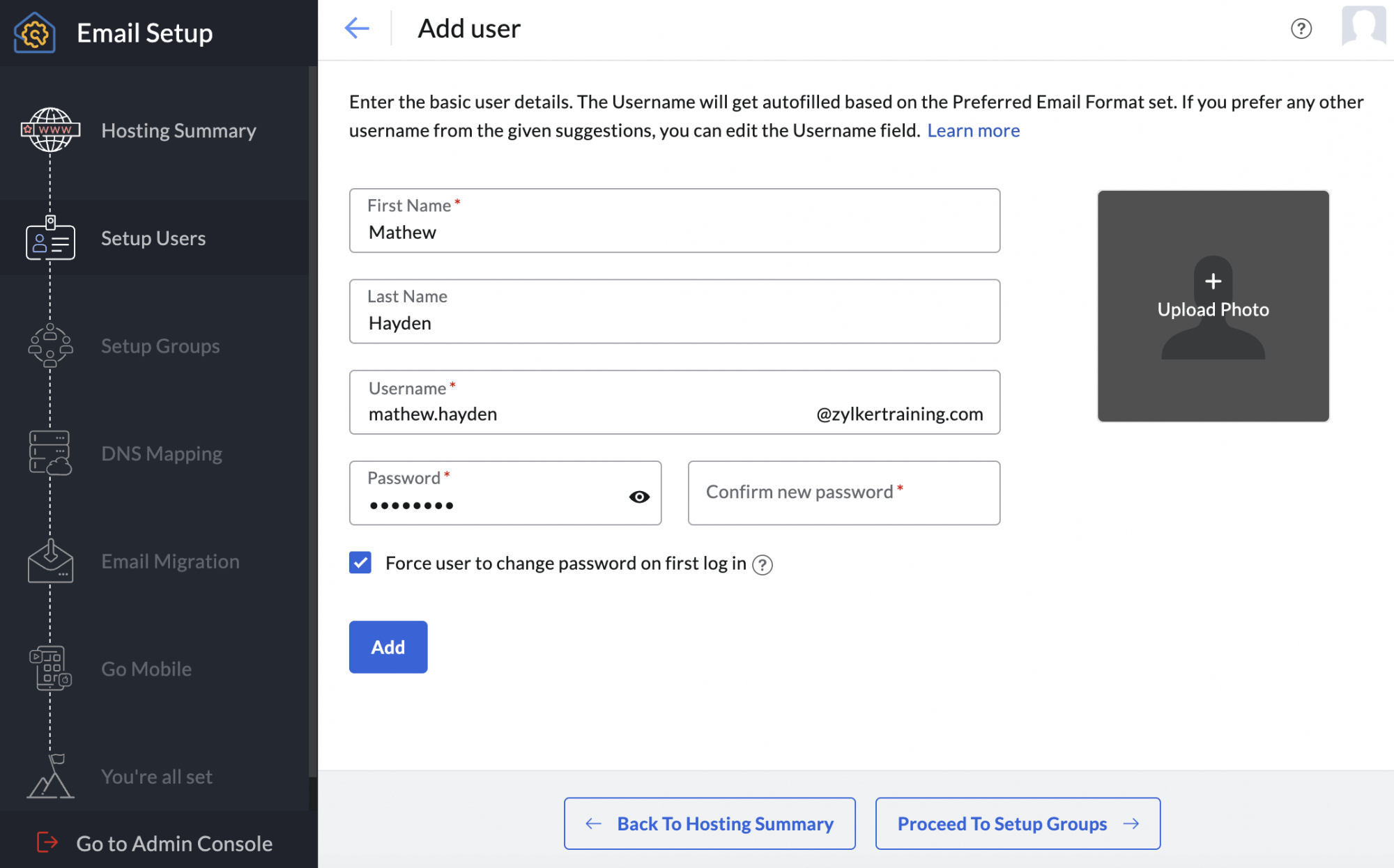Viewport: 1394px width, 868px height.
Task: Click the Hosting Summary globe icon
Action: tap(50, 130)
